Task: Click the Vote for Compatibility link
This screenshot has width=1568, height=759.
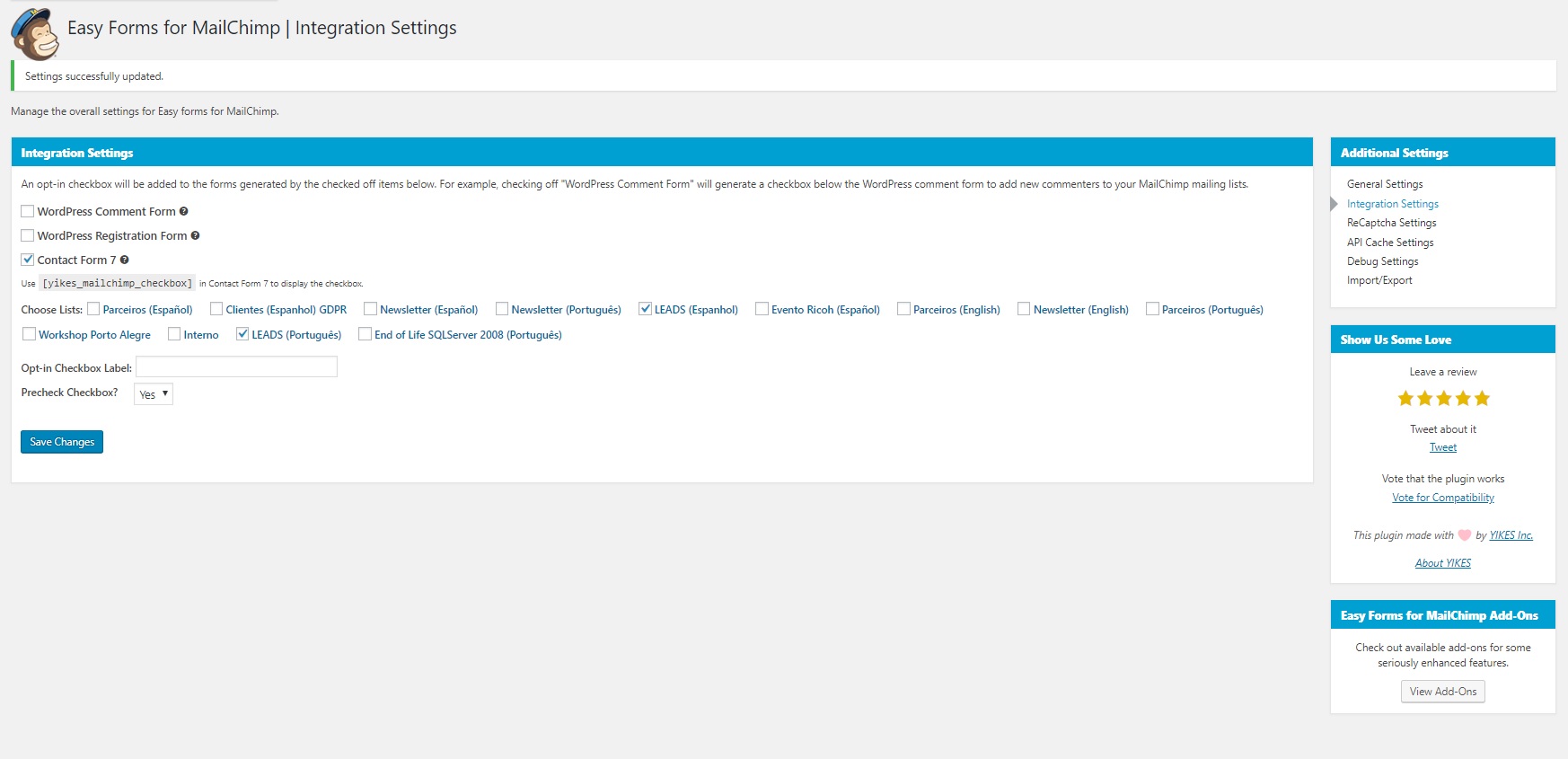Action: click(x=1443, y=498)
